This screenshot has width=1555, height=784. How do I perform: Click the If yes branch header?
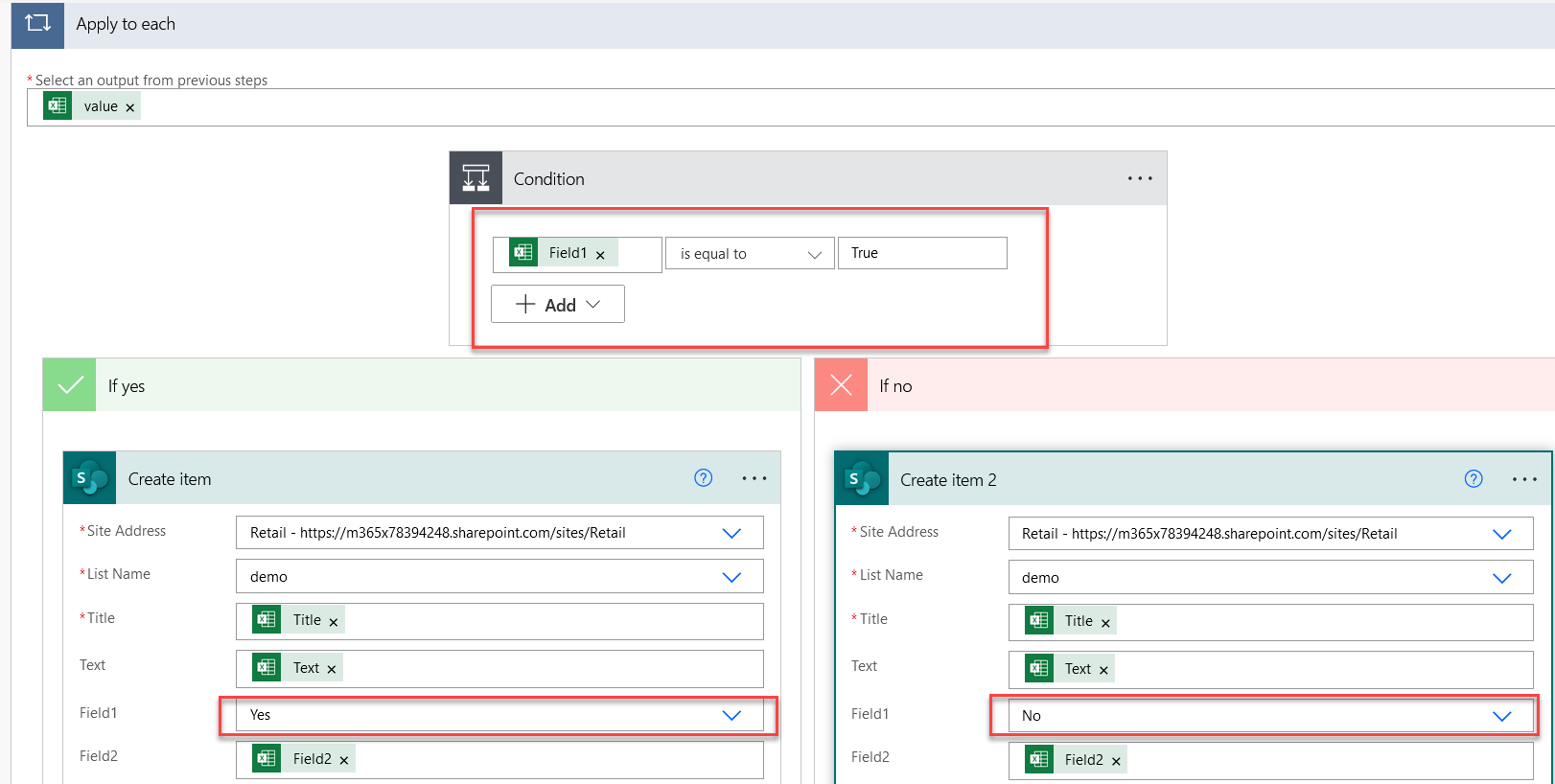[x=422, y=385]
